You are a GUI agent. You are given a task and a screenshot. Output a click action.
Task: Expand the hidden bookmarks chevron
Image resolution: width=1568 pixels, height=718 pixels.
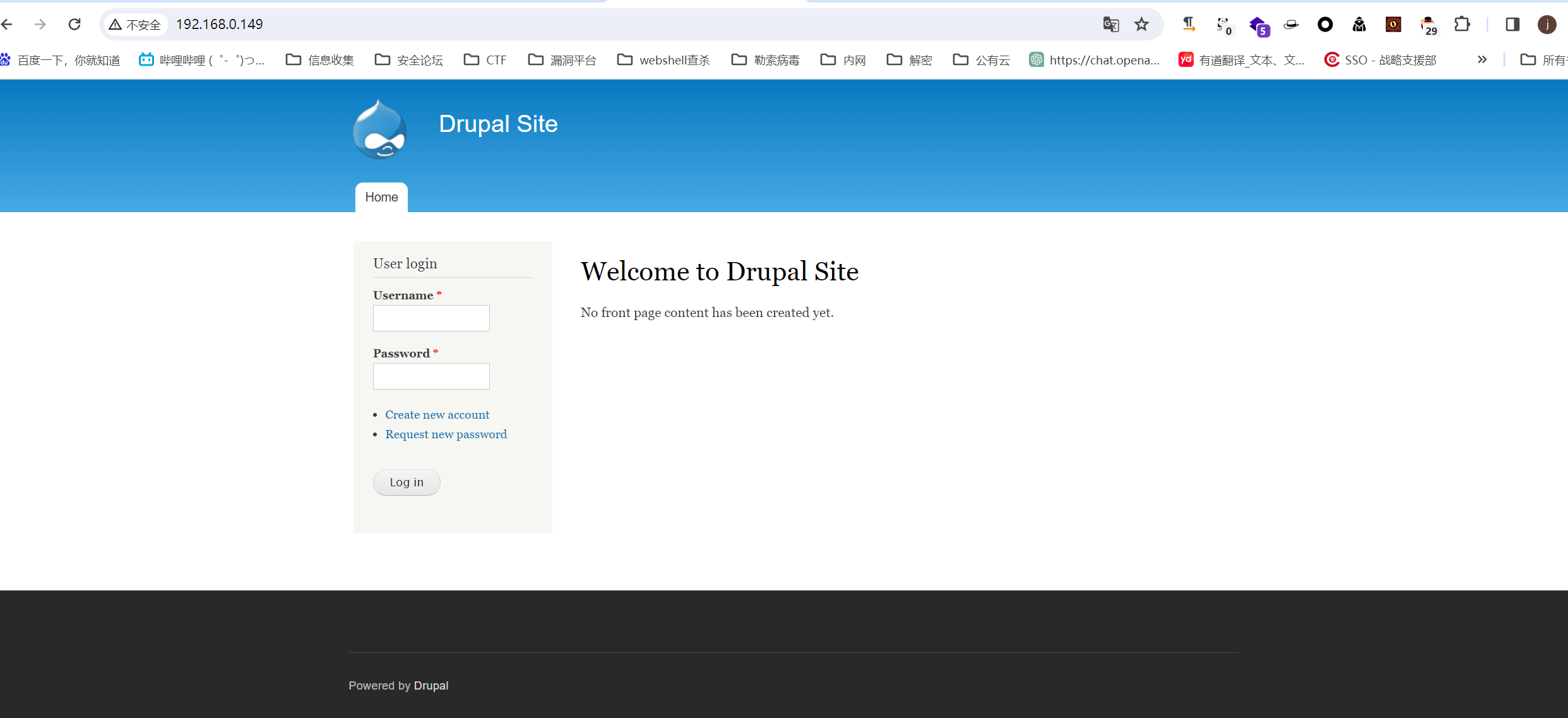[1482, 59]
